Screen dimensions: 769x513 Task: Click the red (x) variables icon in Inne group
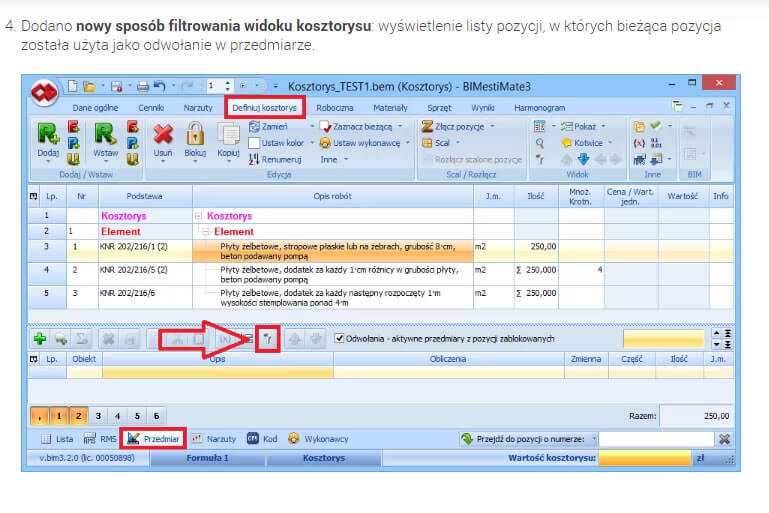(x=639, y=143)
